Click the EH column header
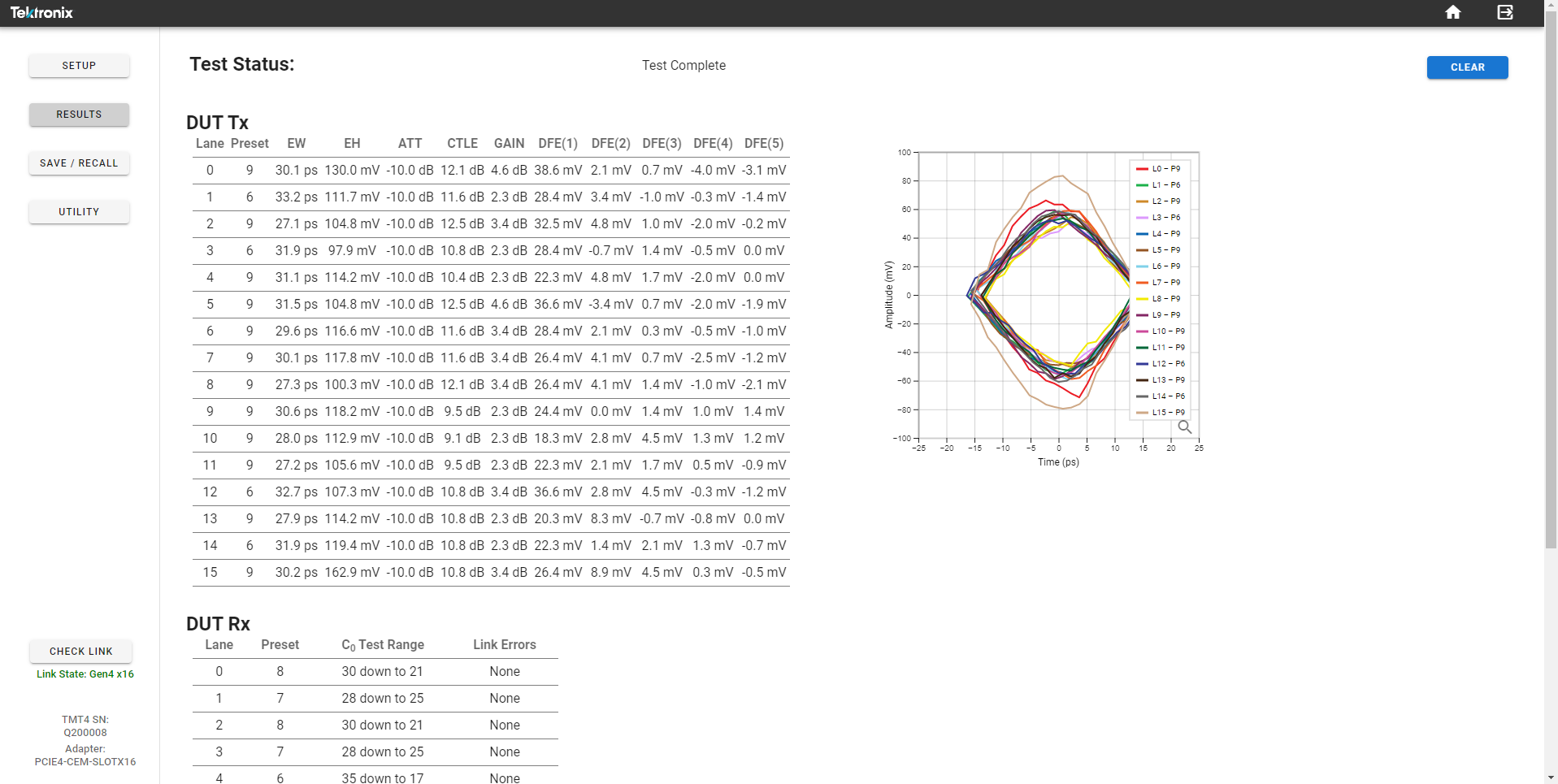1558x784 pixels. coord(352,144)
